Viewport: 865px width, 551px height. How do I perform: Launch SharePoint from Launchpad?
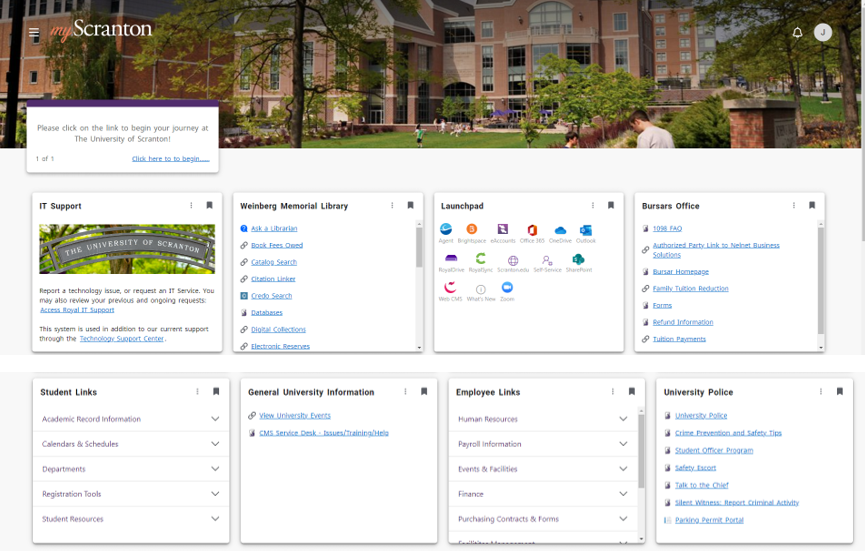click(x=579, y=262)
